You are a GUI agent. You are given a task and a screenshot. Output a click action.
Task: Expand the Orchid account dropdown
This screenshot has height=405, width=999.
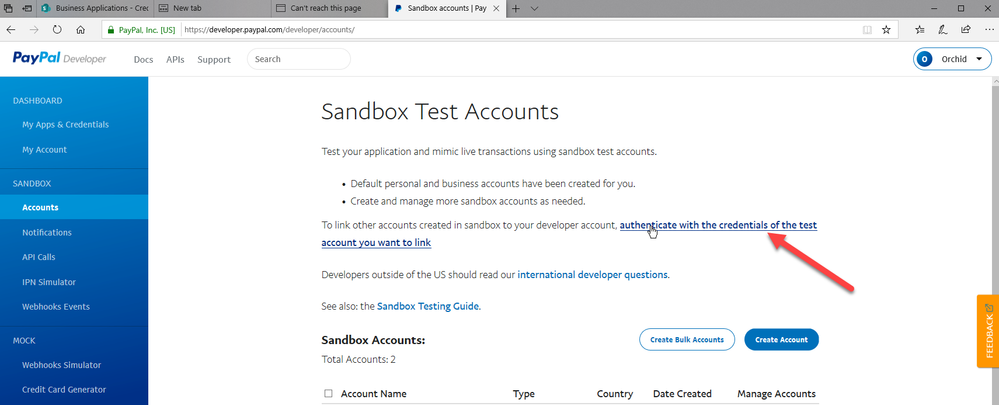tap(952, 59)
